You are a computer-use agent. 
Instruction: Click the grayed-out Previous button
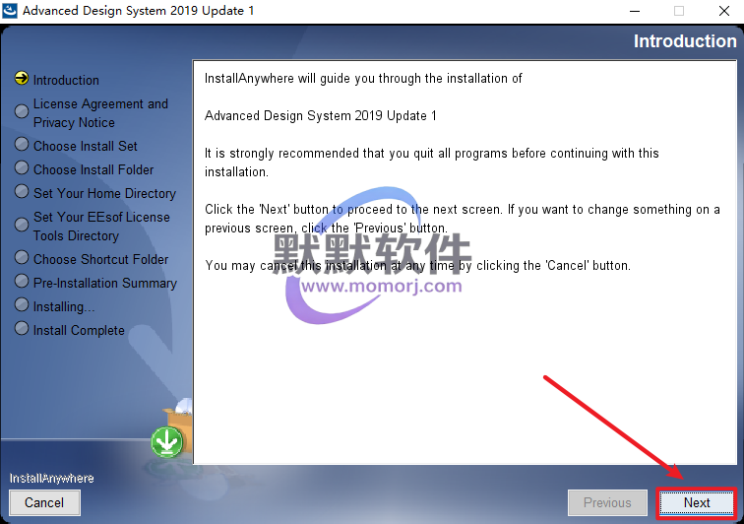click(607, 503)
